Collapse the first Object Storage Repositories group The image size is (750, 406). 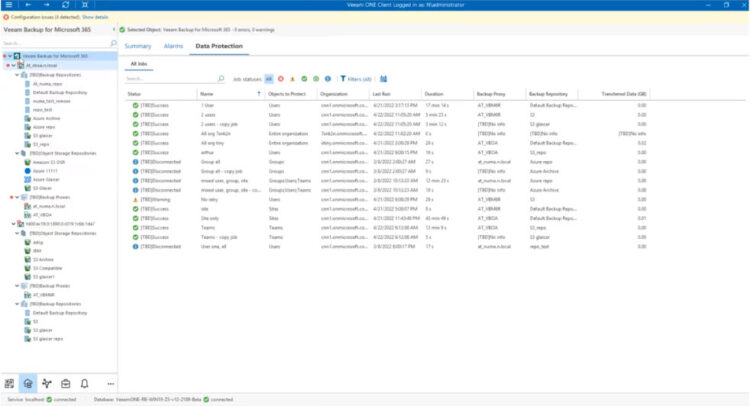click(17, 154)
